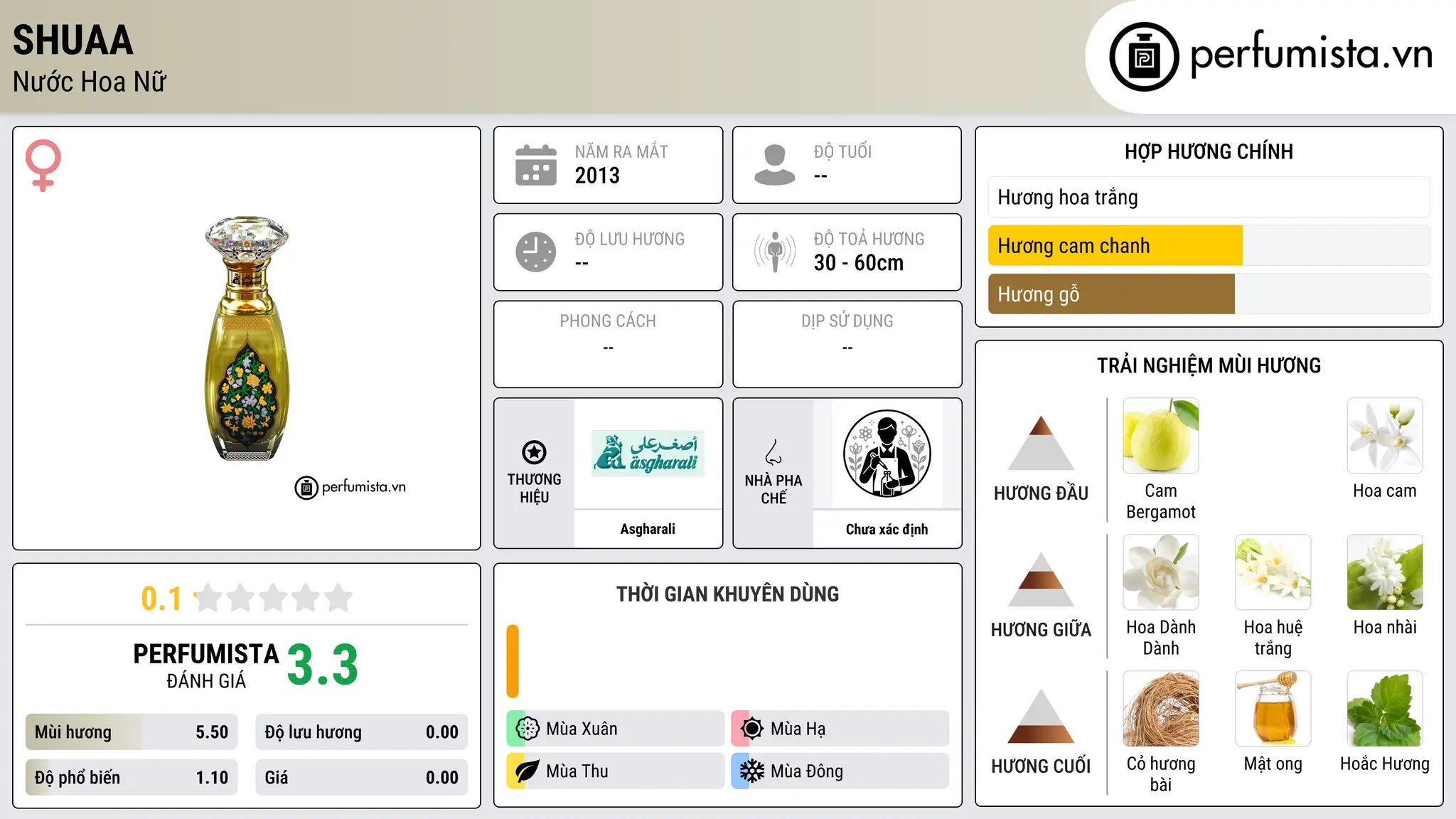The image size is (1456, 819).
Task: Click the Nhà pha chế label text
Action: (773, 489)
